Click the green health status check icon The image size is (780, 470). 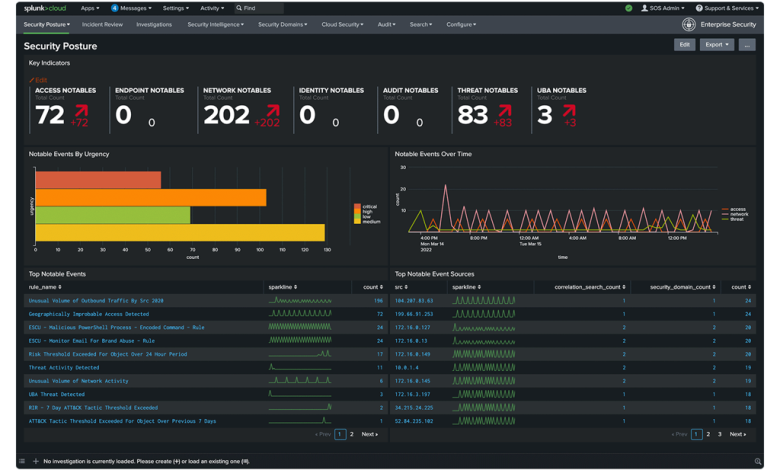pos(629,8)
